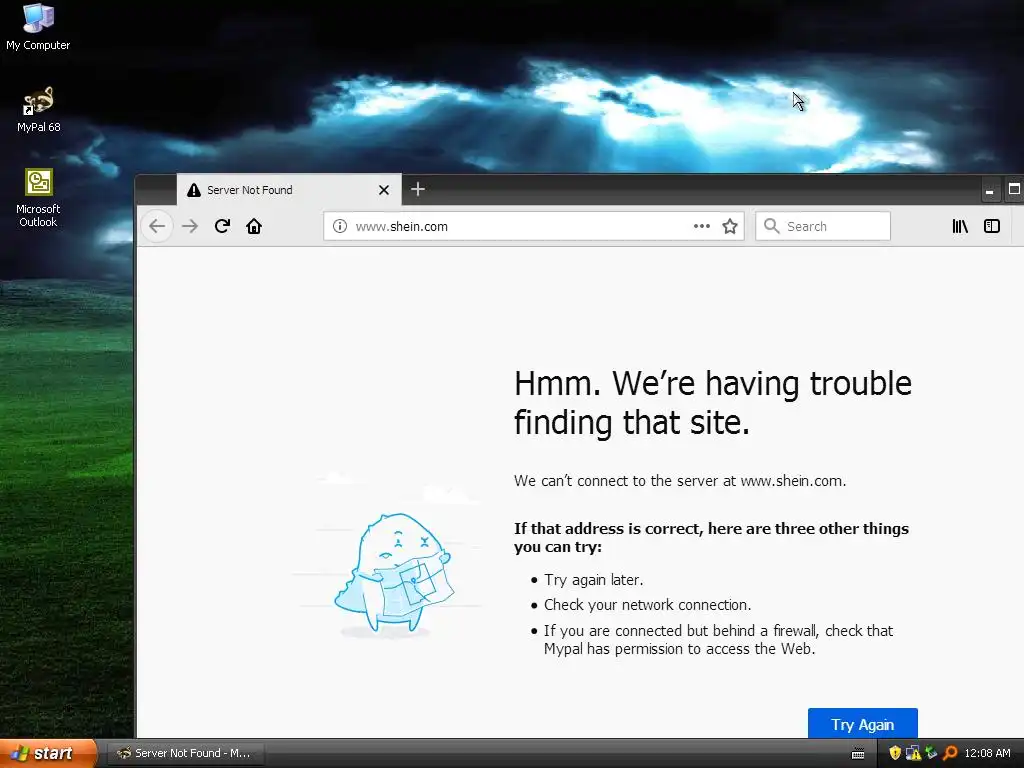Click the lost dinosaur error illustration
Viewport: 1024px width, 768px height.
click(394, 575)
